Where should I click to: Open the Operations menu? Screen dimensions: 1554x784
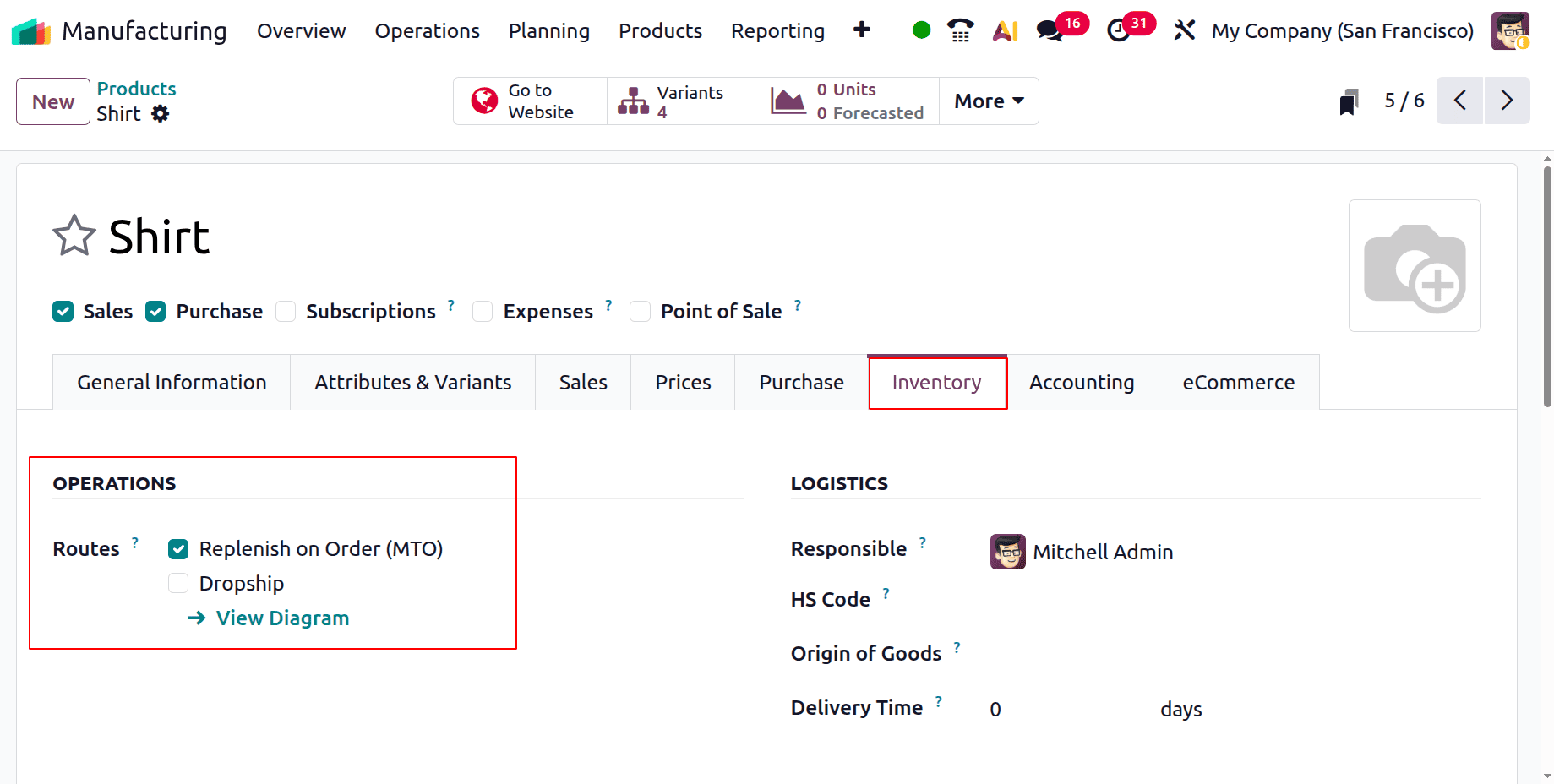[x=427, y=31]
